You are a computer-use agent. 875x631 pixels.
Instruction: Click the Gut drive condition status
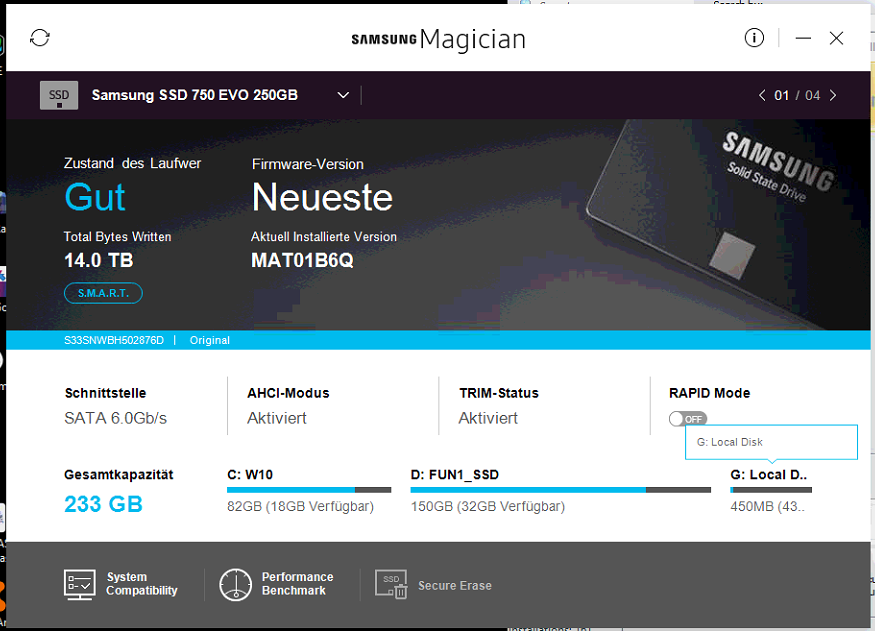[95, 198]
